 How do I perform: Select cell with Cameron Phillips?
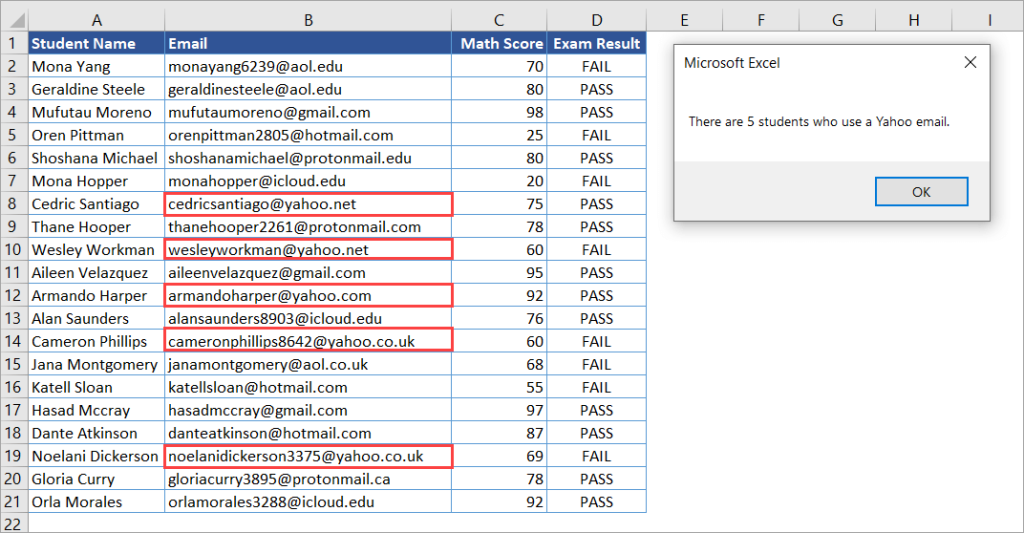coord(96,341)
